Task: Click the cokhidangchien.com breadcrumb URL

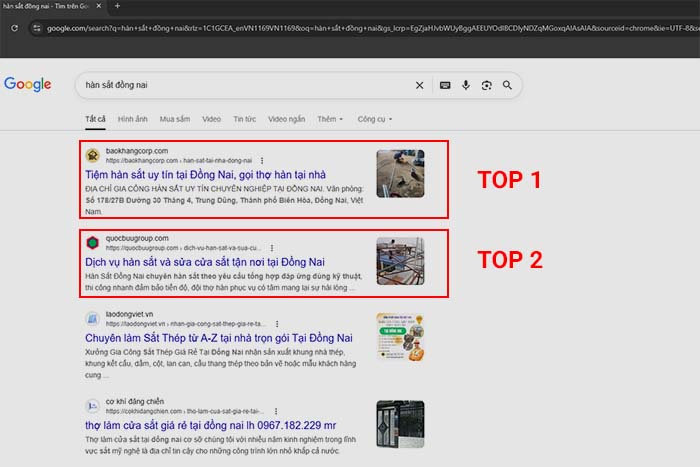Action: (185, 411)
